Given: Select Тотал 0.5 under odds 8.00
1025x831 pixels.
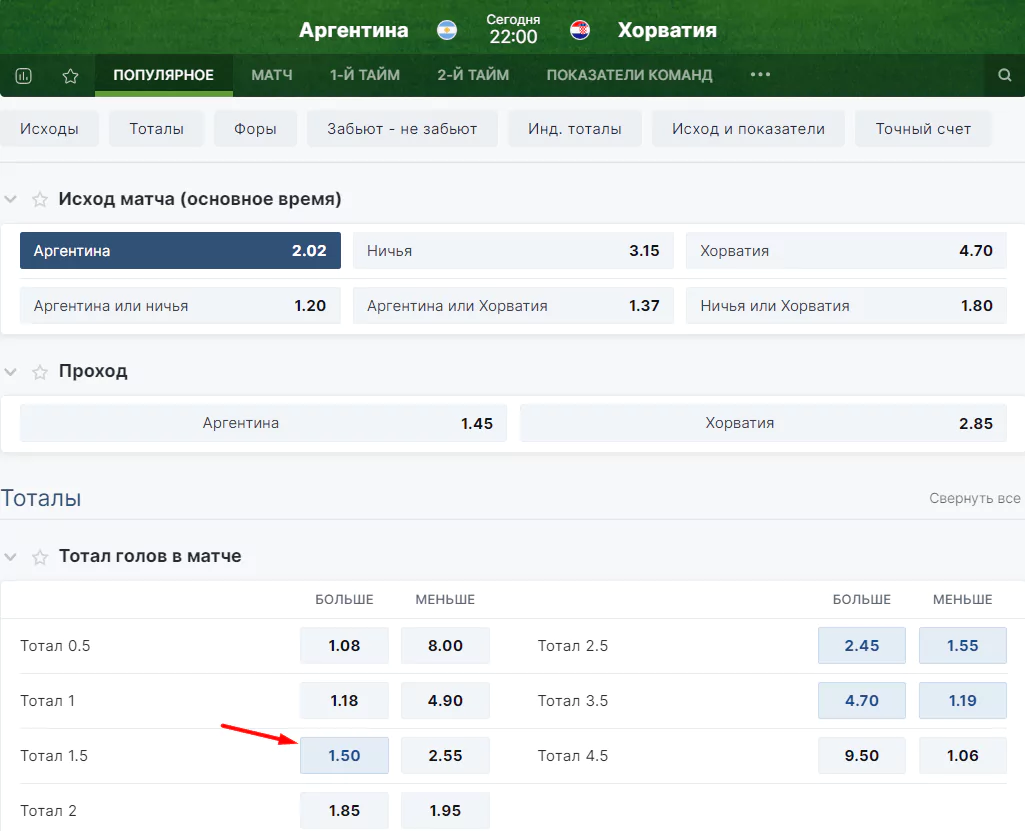Looking at the screenshot, I should tap(445, 645).
